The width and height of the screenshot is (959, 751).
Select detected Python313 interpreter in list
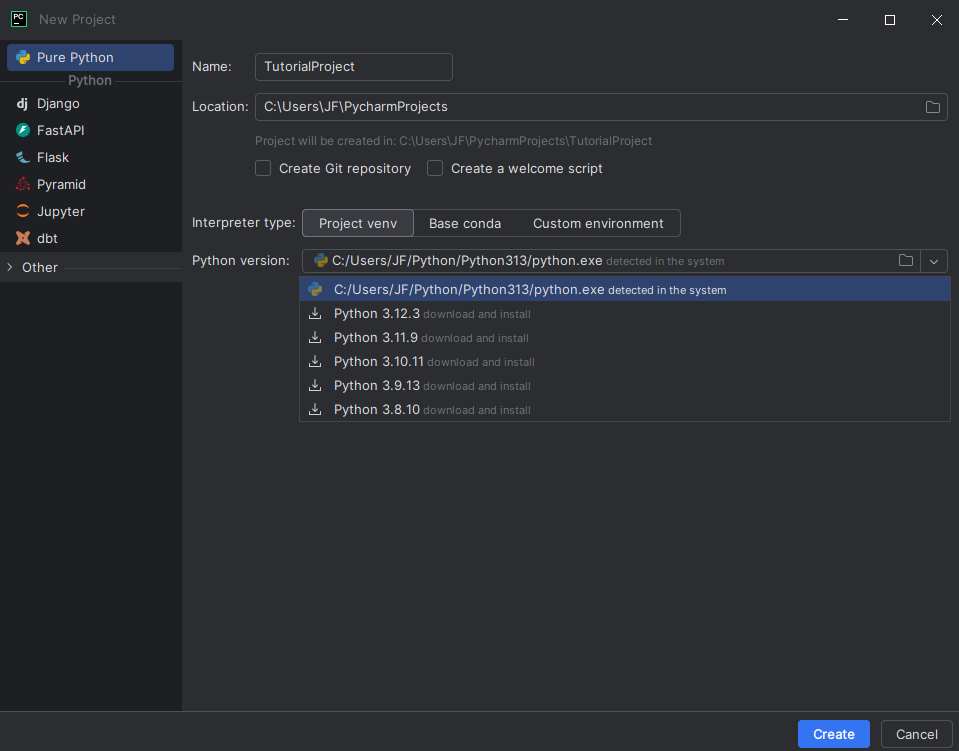click(x=624, y=289)
